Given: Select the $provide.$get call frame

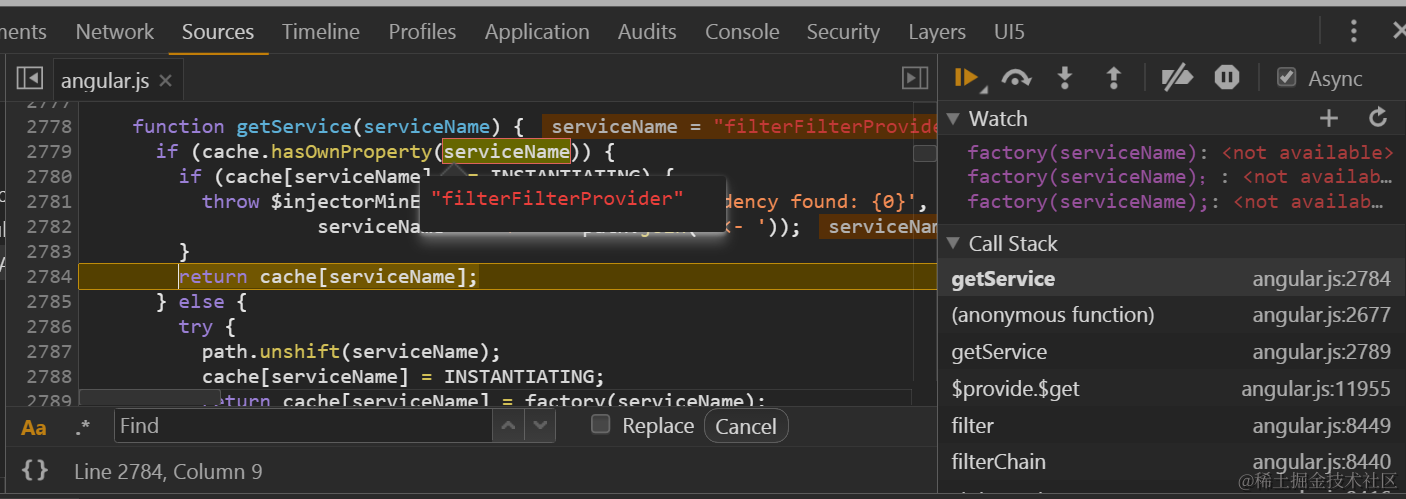Looking at the screenshot, I should coord(1171,389).
